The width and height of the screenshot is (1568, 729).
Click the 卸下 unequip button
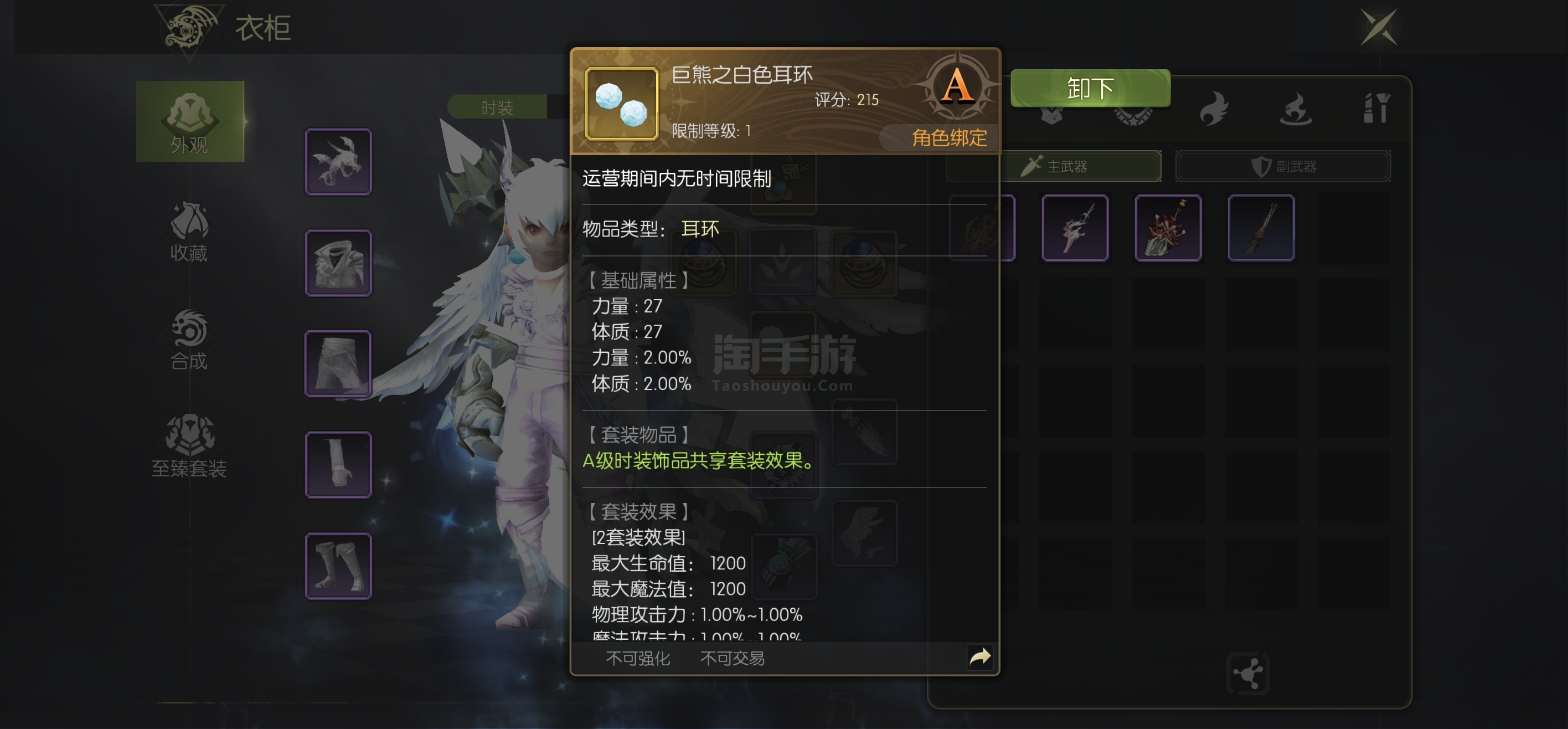pyautogui.click(x=1090, y=89)
